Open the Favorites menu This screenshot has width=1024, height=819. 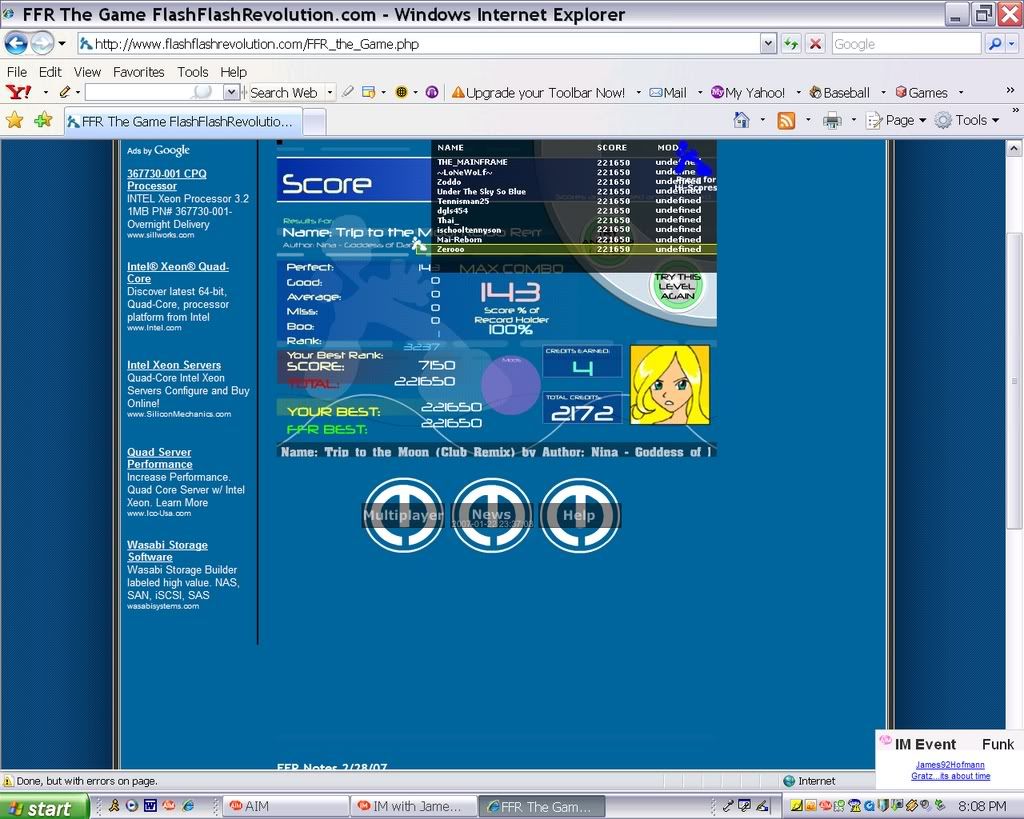pyautogui.click(x=138, y=72)
